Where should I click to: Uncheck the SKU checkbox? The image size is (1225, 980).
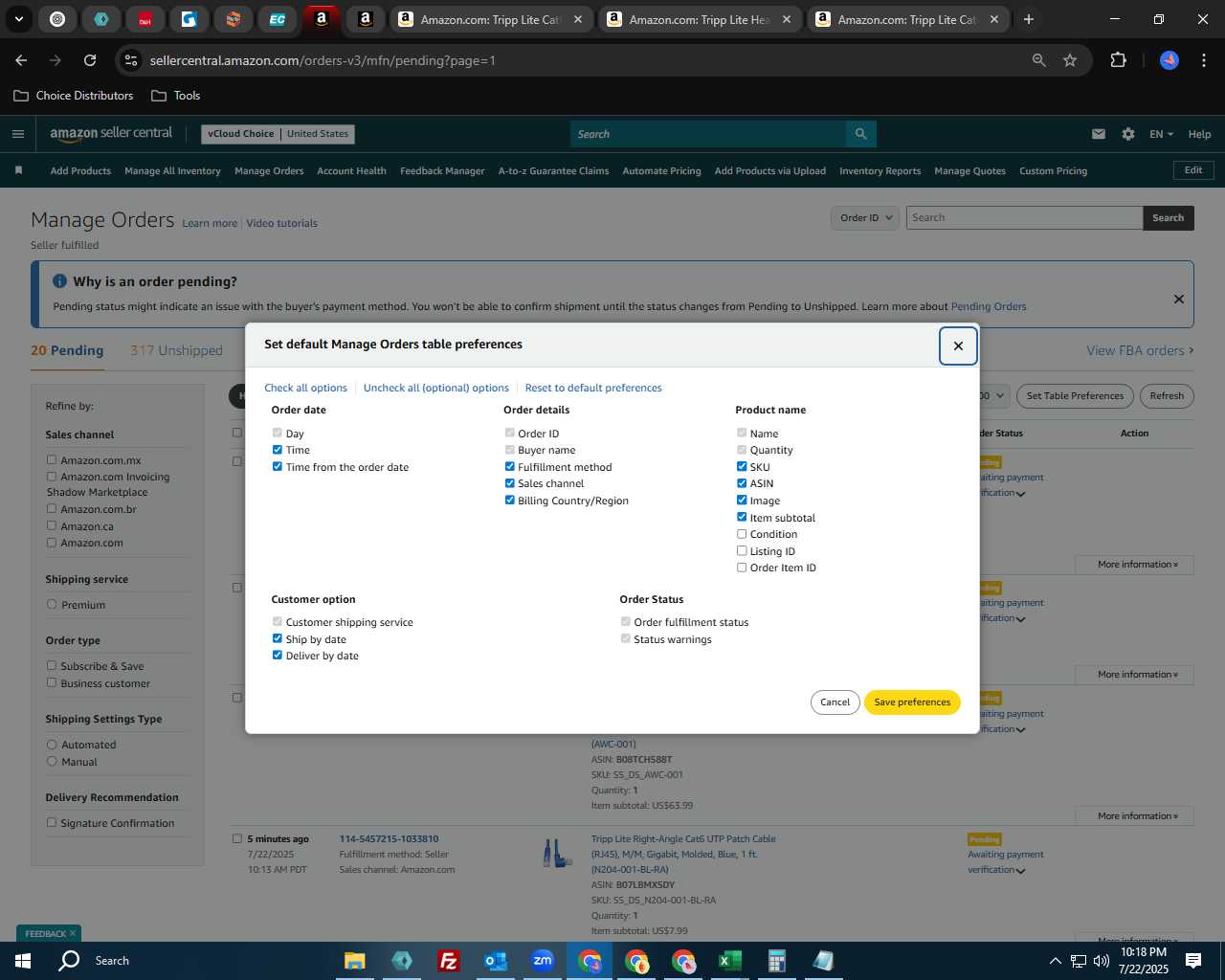[x=742, y=467]
